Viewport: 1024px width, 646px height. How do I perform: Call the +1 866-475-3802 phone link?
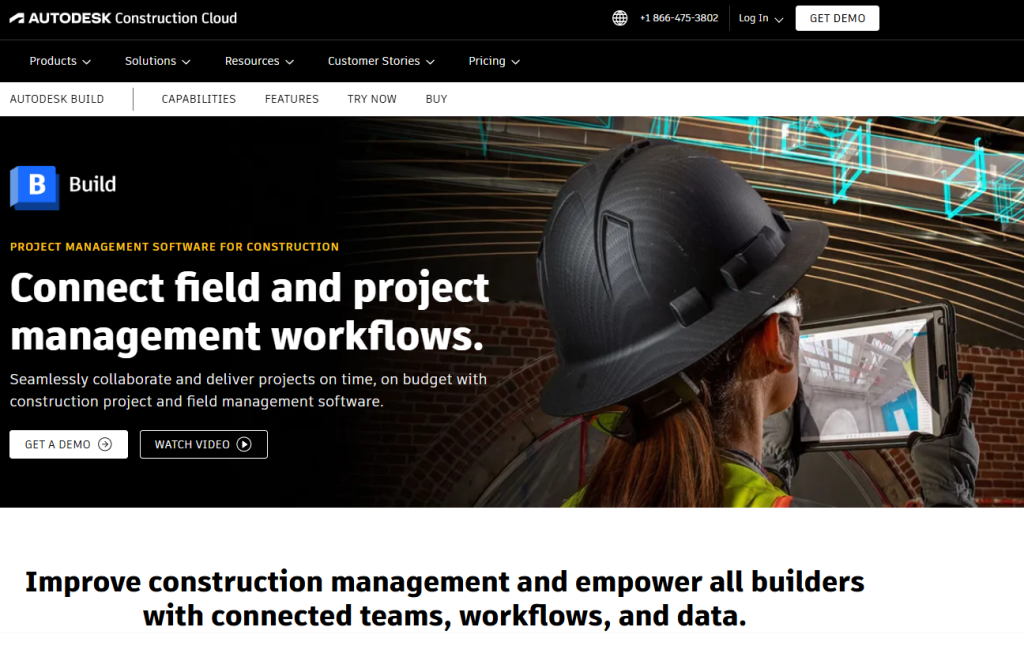pyautogui.click(x=679, y=18)
